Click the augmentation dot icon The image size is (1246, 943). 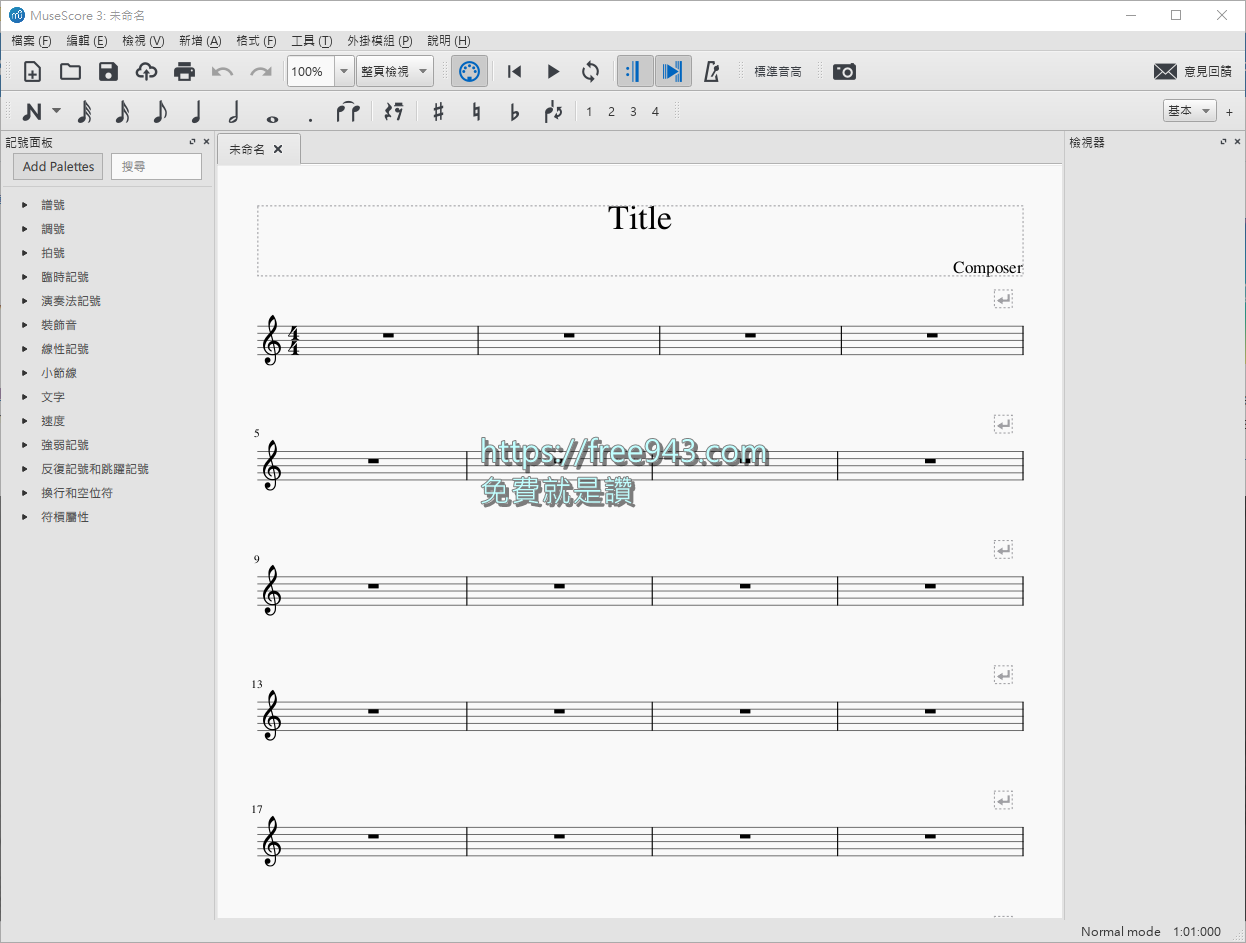[310, 111]
